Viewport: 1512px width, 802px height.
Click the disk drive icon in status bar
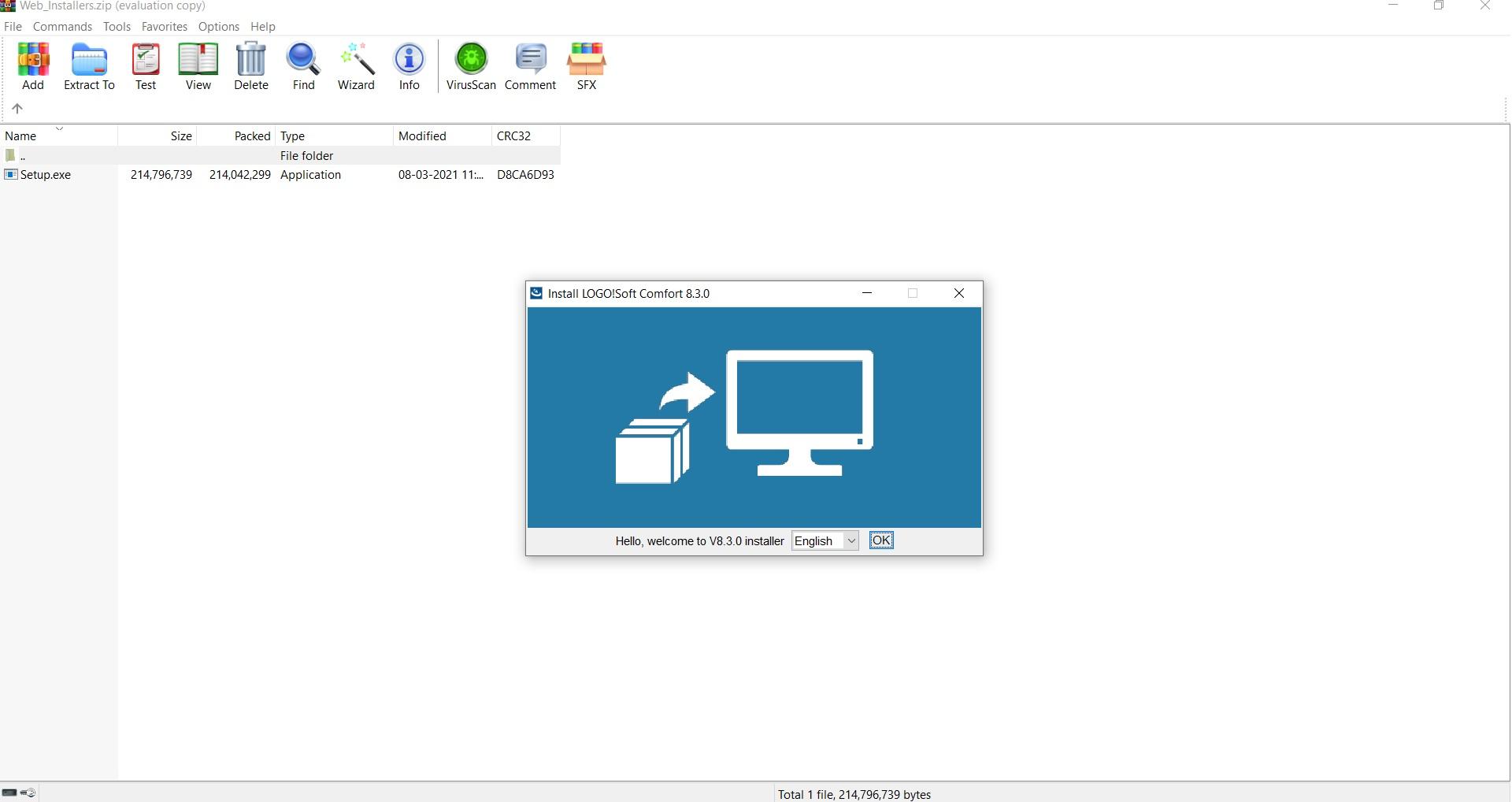[x=9, y=793]
